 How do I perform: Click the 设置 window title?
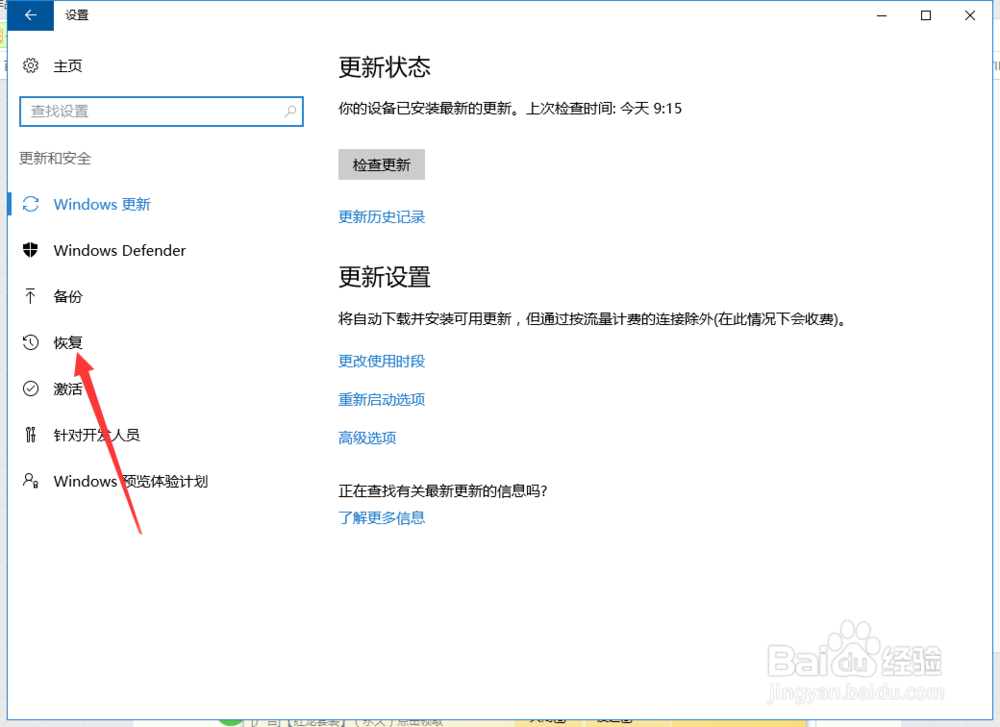[x=77, y=15]
